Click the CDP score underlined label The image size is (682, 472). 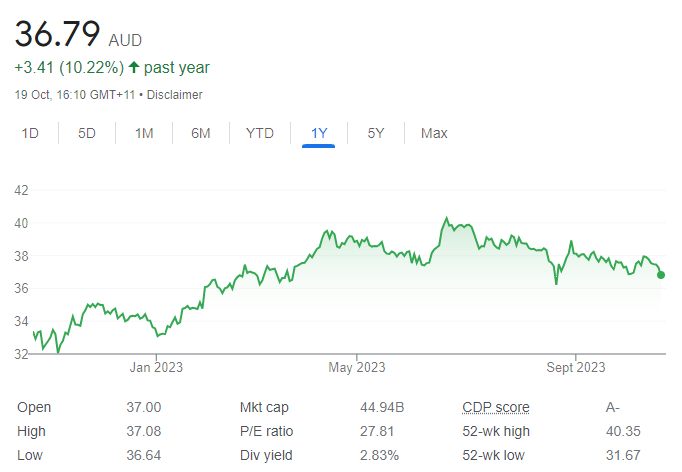[496, 408]
